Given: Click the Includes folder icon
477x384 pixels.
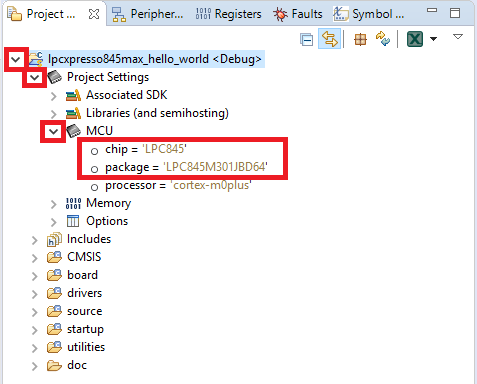Looking at the screenshot, I should 54,239.
